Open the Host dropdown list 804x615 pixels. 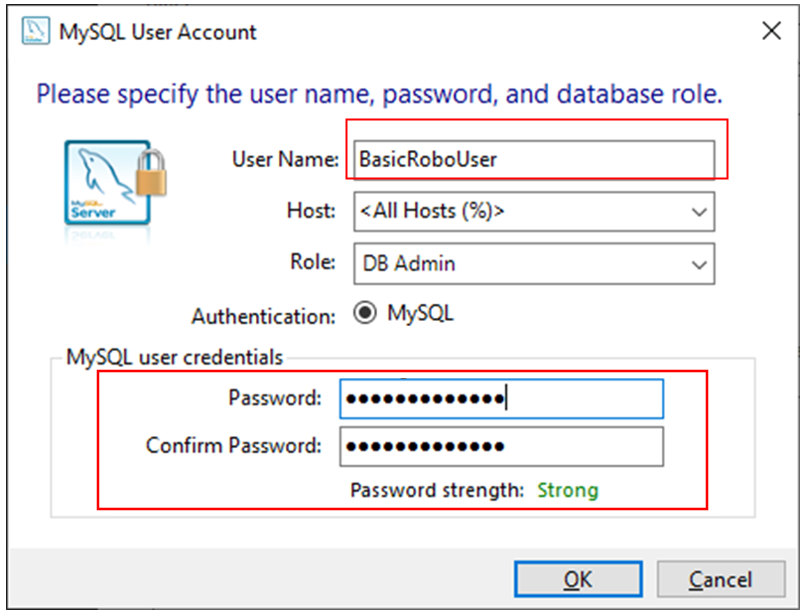534,211
